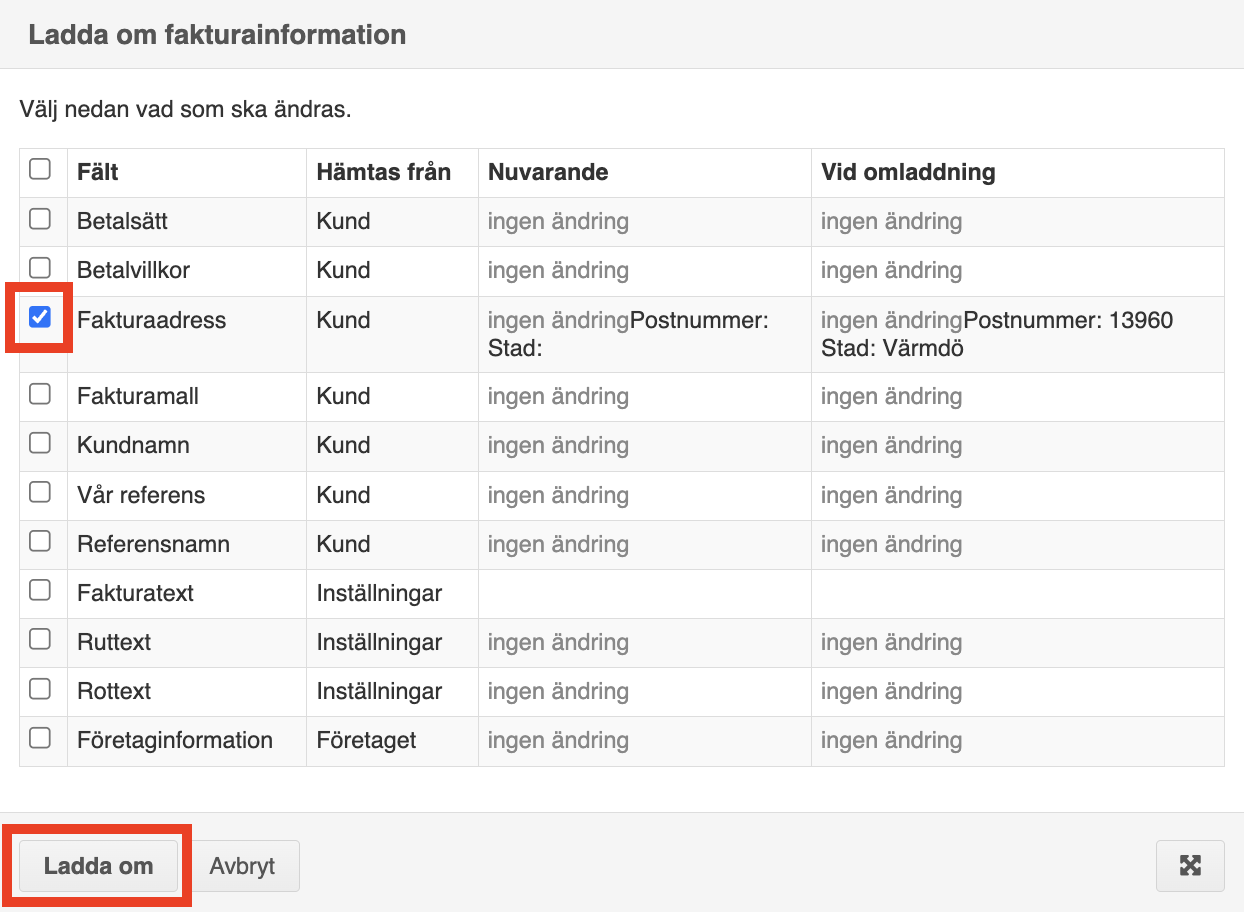Click the Fält column header
1244x912 pixels.
(x=98, y=172)
